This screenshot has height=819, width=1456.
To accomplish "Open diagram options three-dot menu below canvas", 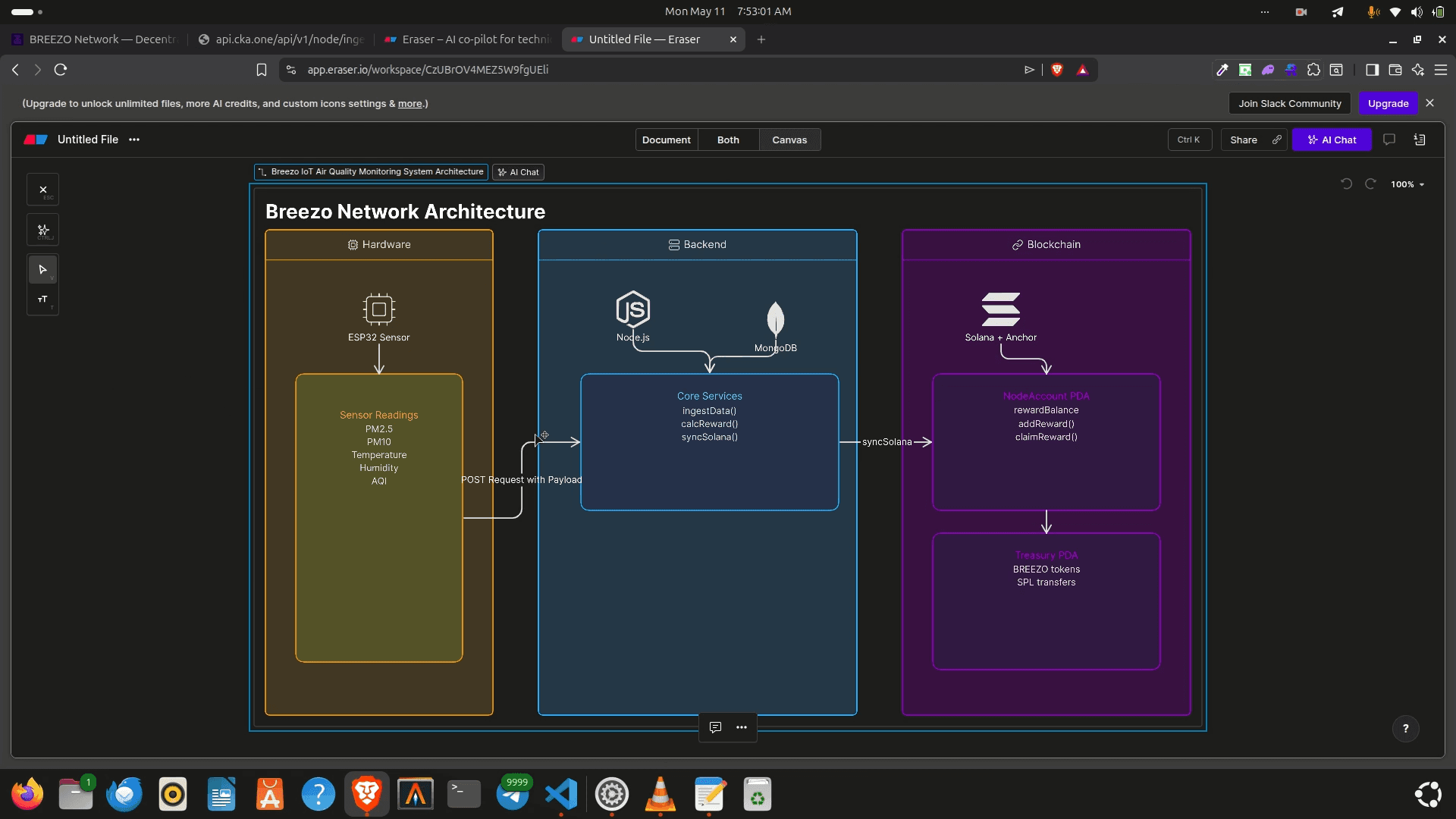I will [x=742, y=727].
